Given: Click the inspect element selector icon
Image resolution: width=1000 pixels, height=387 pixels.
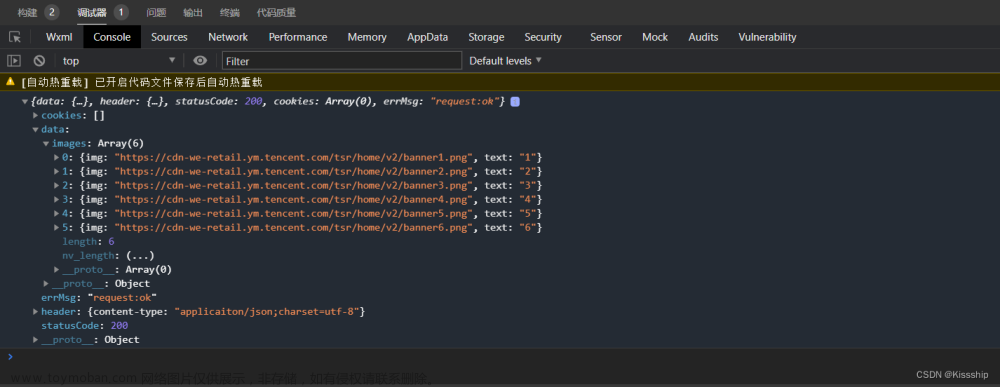Looking at the screenshot, I should pos(15,37).
